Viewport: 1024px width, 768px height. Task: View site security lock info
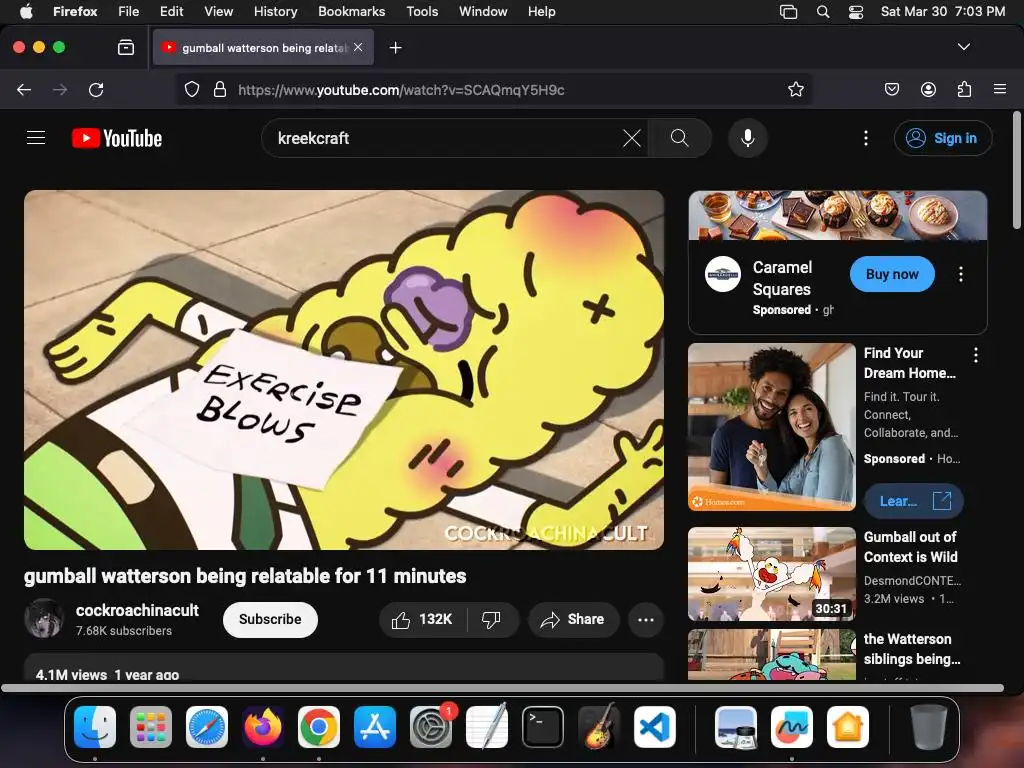tap(220, 89)
